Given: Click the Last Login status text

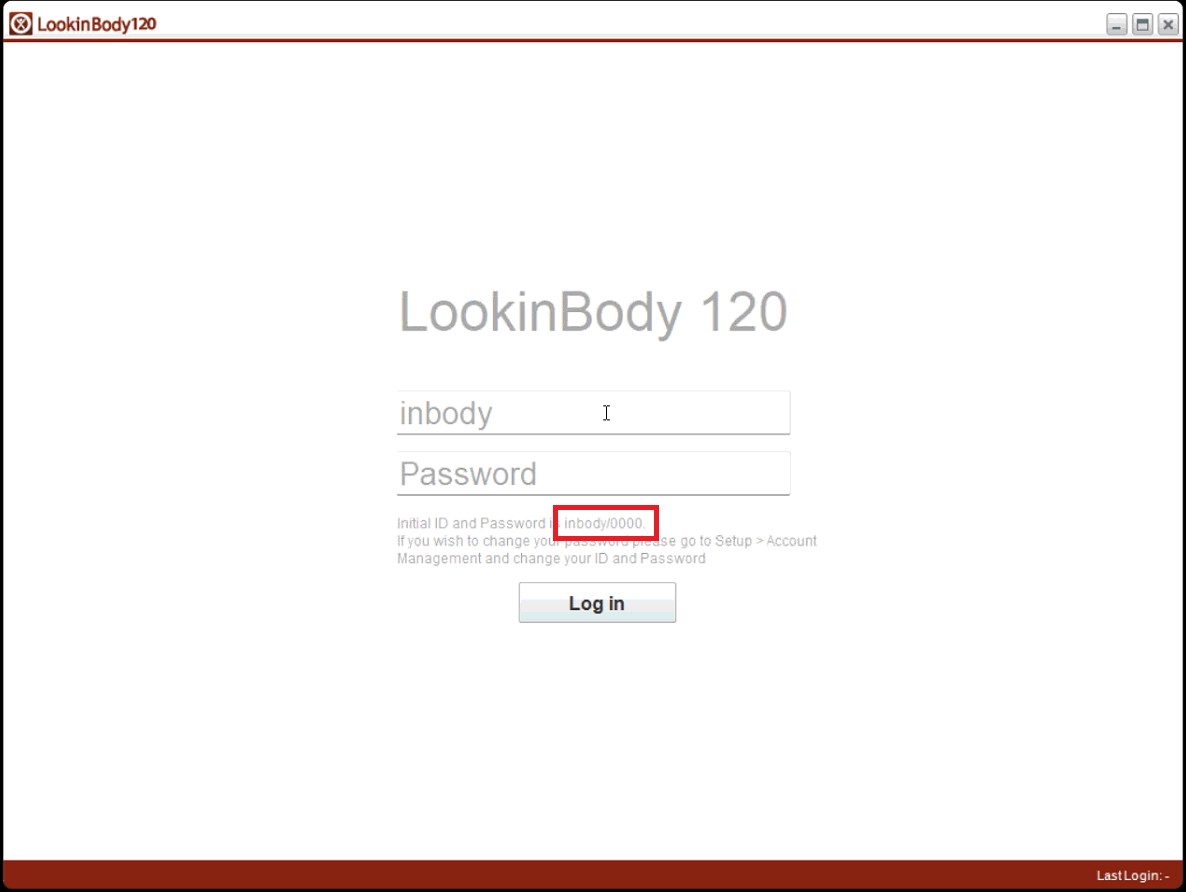Looking at the screenshot, I should pos(1133,875).
